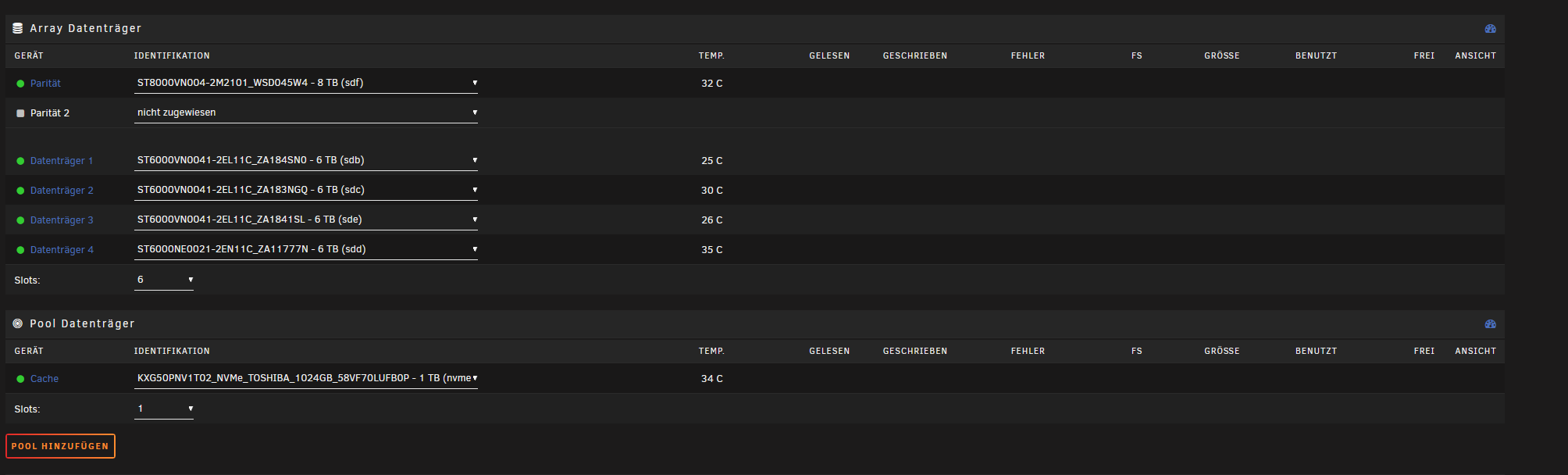Expand the Cache NVMe device dropdown
The width and height of the screenshot is (1568, 475).
pyautogui.click(x=306, y=378)
